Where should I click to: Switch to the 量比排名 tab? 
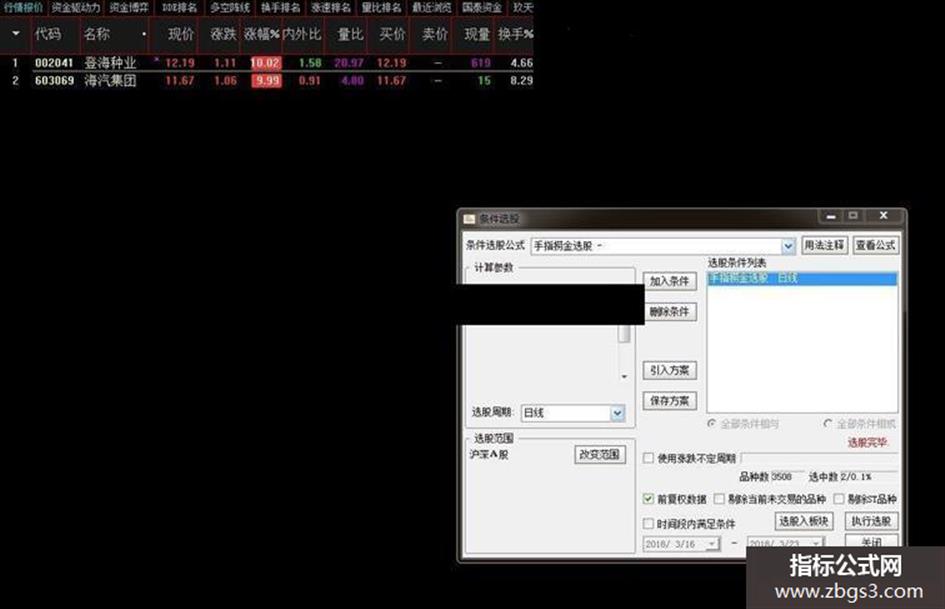pyautogui.click(x=381, y=7)
